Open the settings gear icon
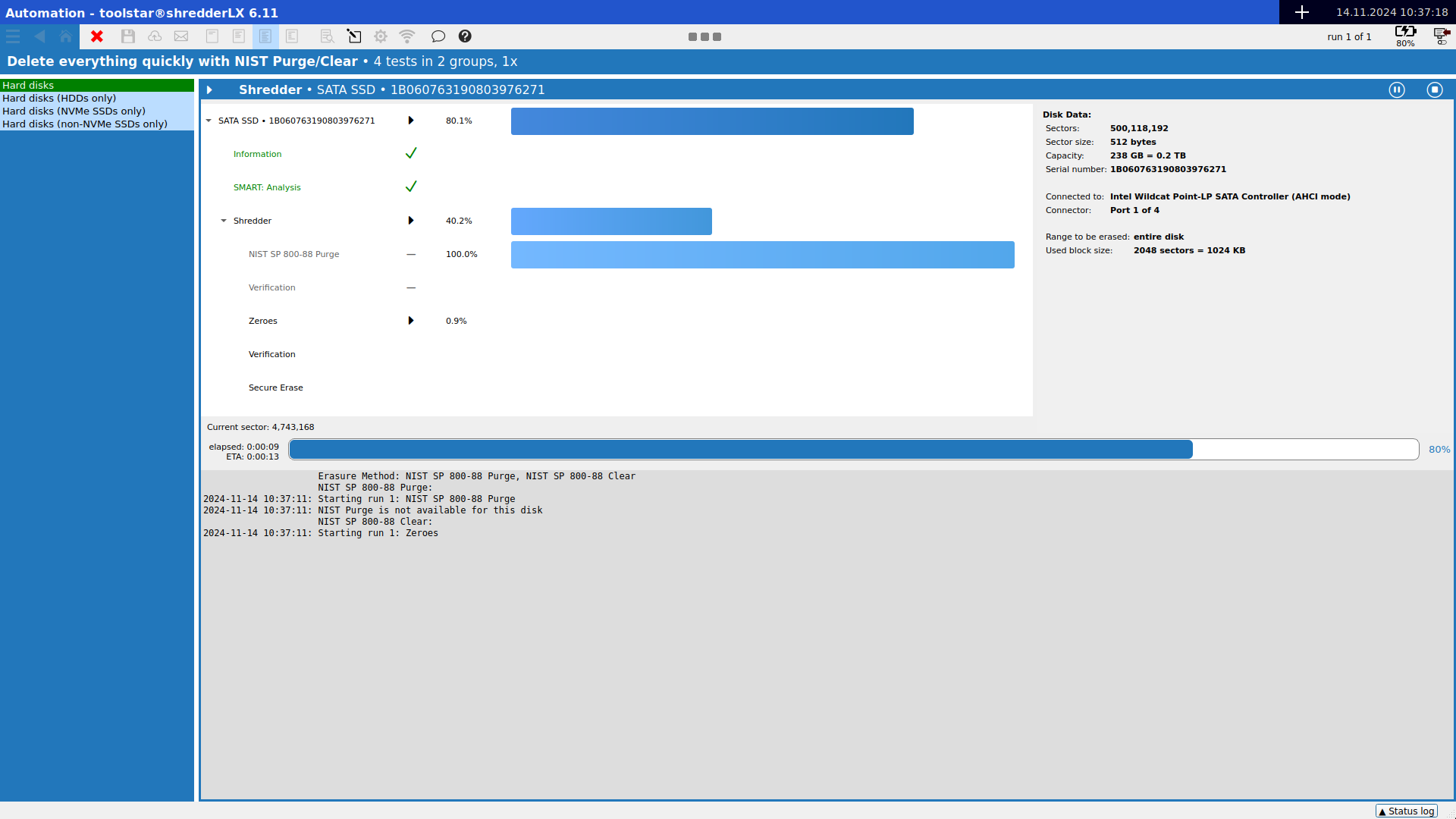This screenshot has width=1456, height=819. [381, 36]
